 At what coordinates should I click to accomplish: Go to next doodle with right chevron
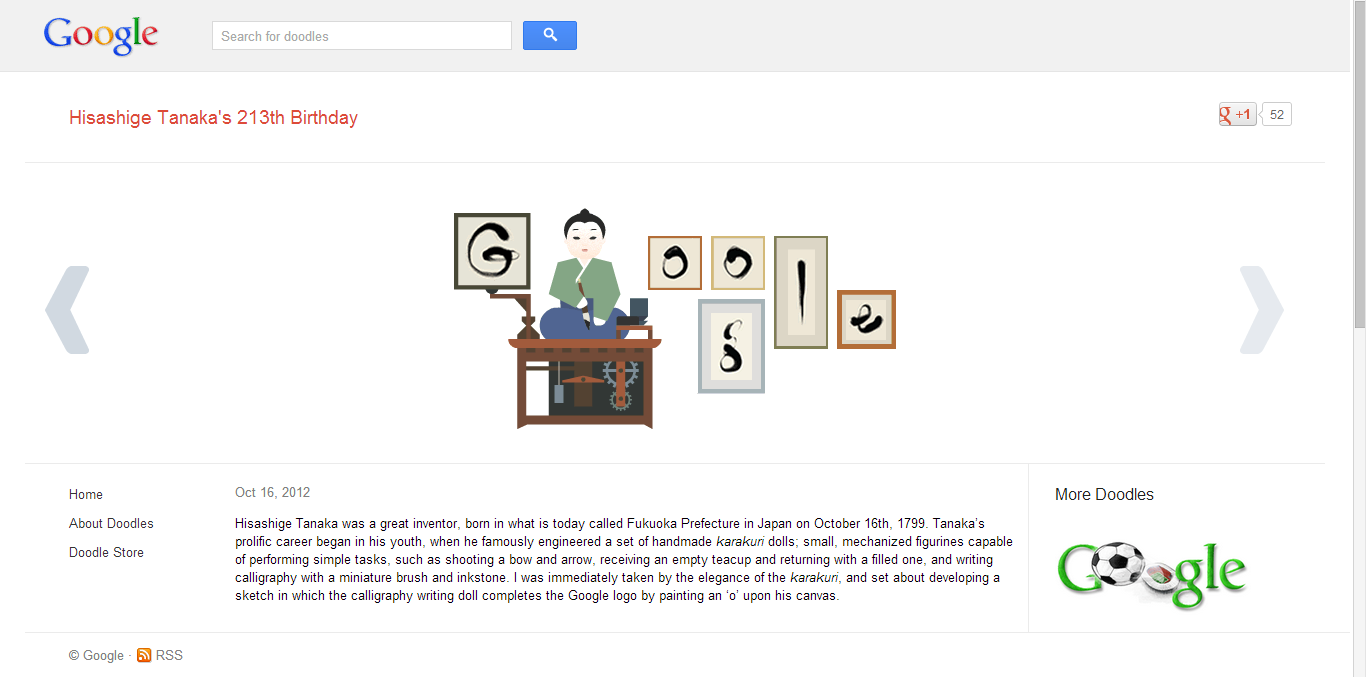pyautogui.click(x=1261, y=310)
